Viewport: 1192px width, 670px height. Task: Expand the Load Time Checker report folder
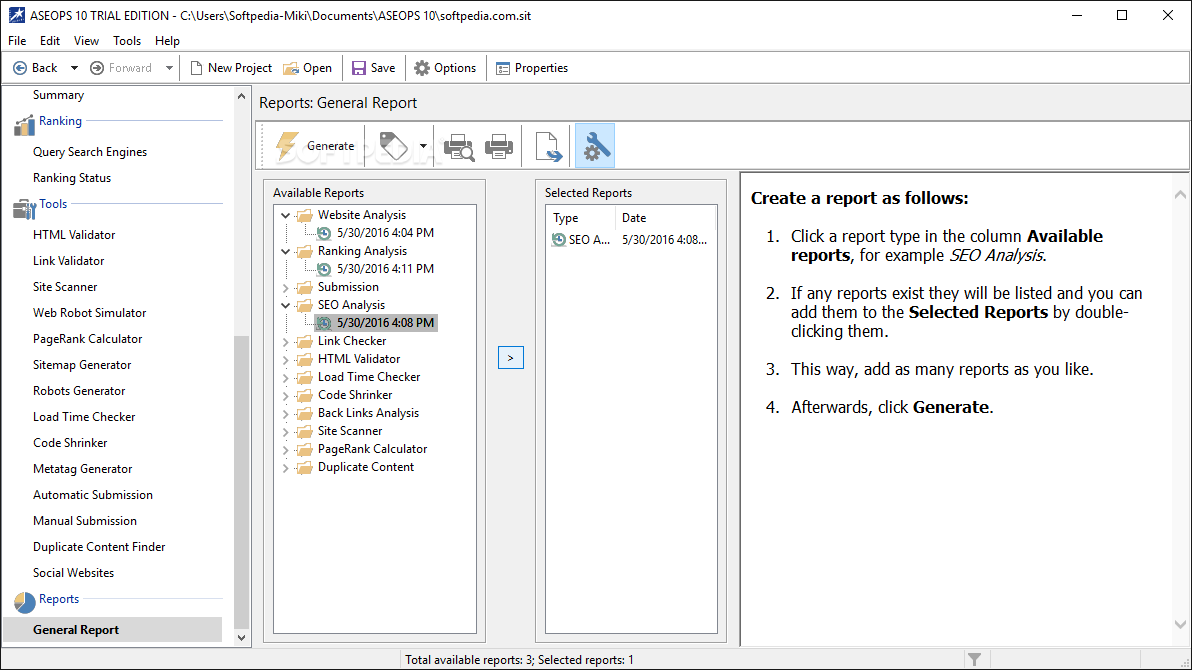[x=286, y=377]
